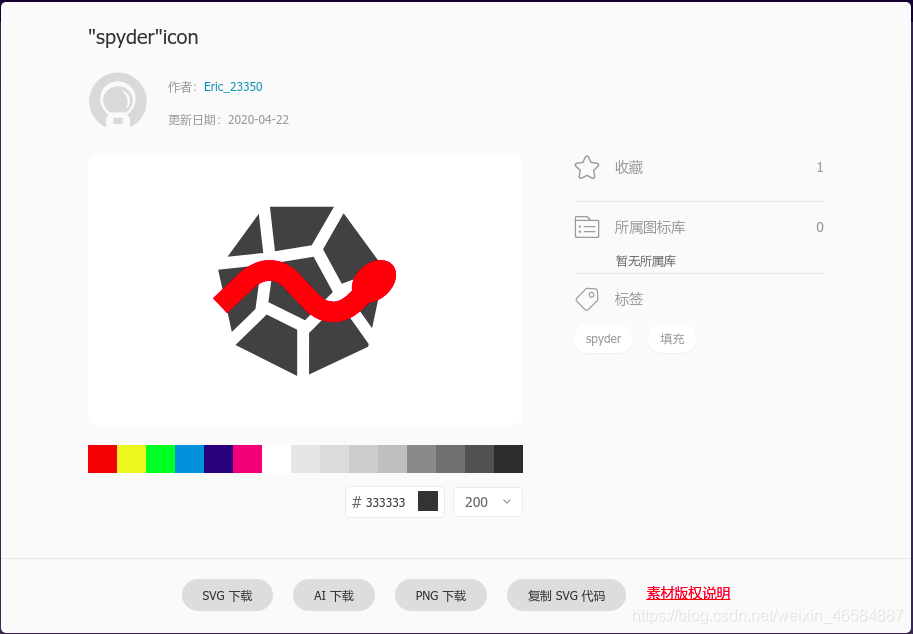The width and height of the screenshot is (913, 634).
Task: Click the spyder icon preview image
Action: coord(305,290)
